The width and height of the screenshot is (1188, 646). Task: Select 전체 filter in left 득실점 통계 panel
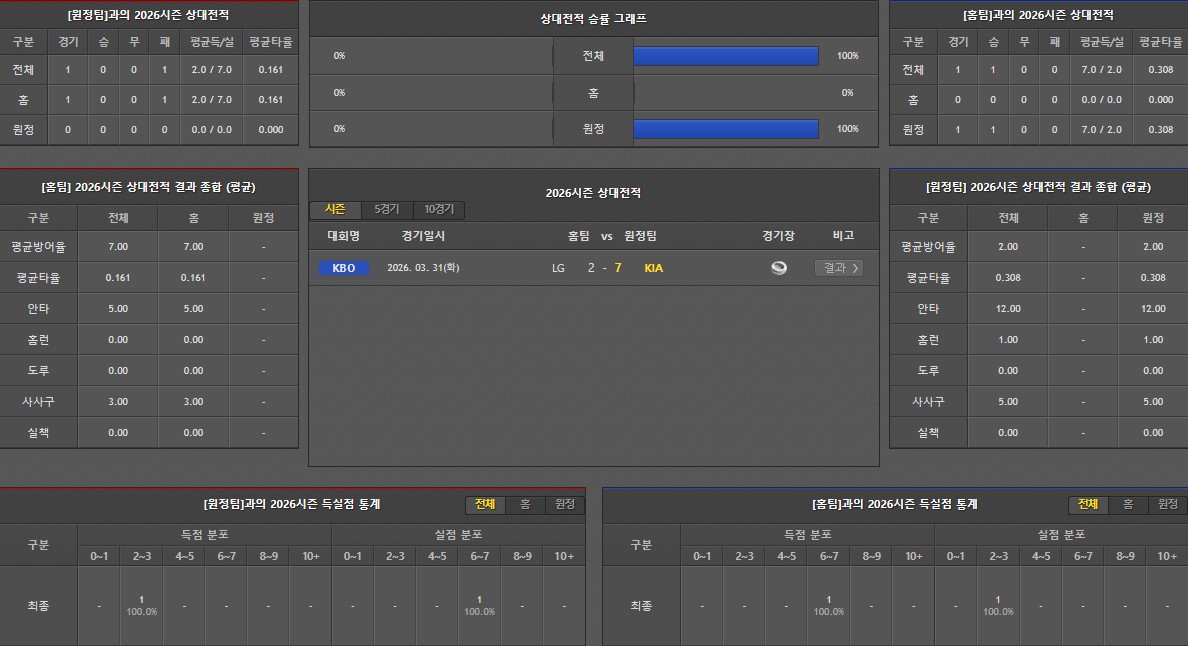(485, 505)
